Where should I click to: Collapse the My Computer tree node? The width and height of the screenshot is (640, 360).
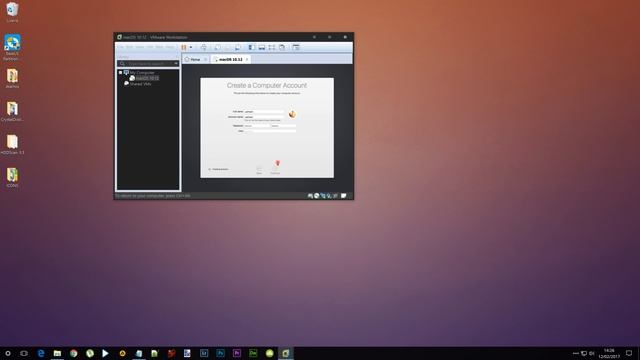coord(120,73)
